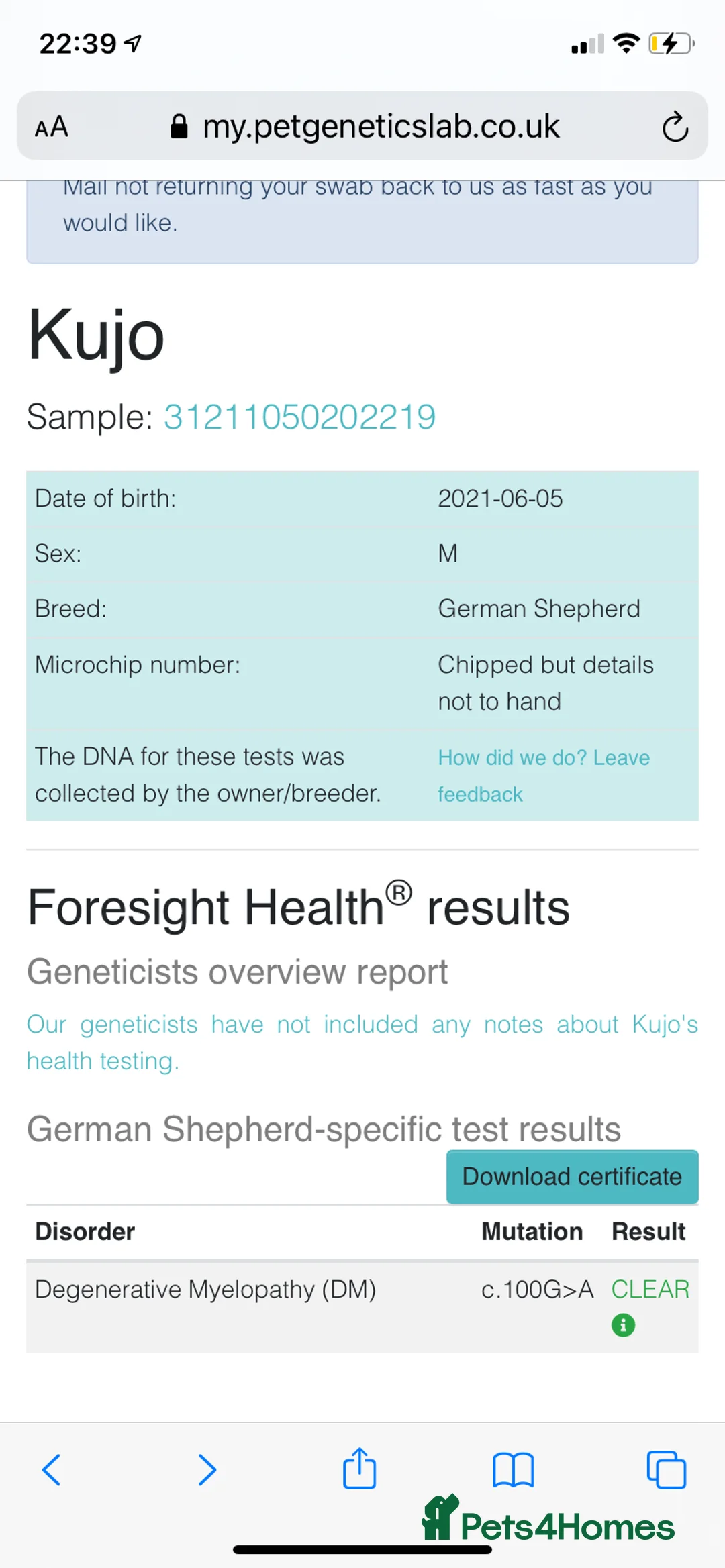This screenshot has width=725, height=1568.
Task: Tap green info icon under CLEAR
Action: click(x=623, y=1325)
